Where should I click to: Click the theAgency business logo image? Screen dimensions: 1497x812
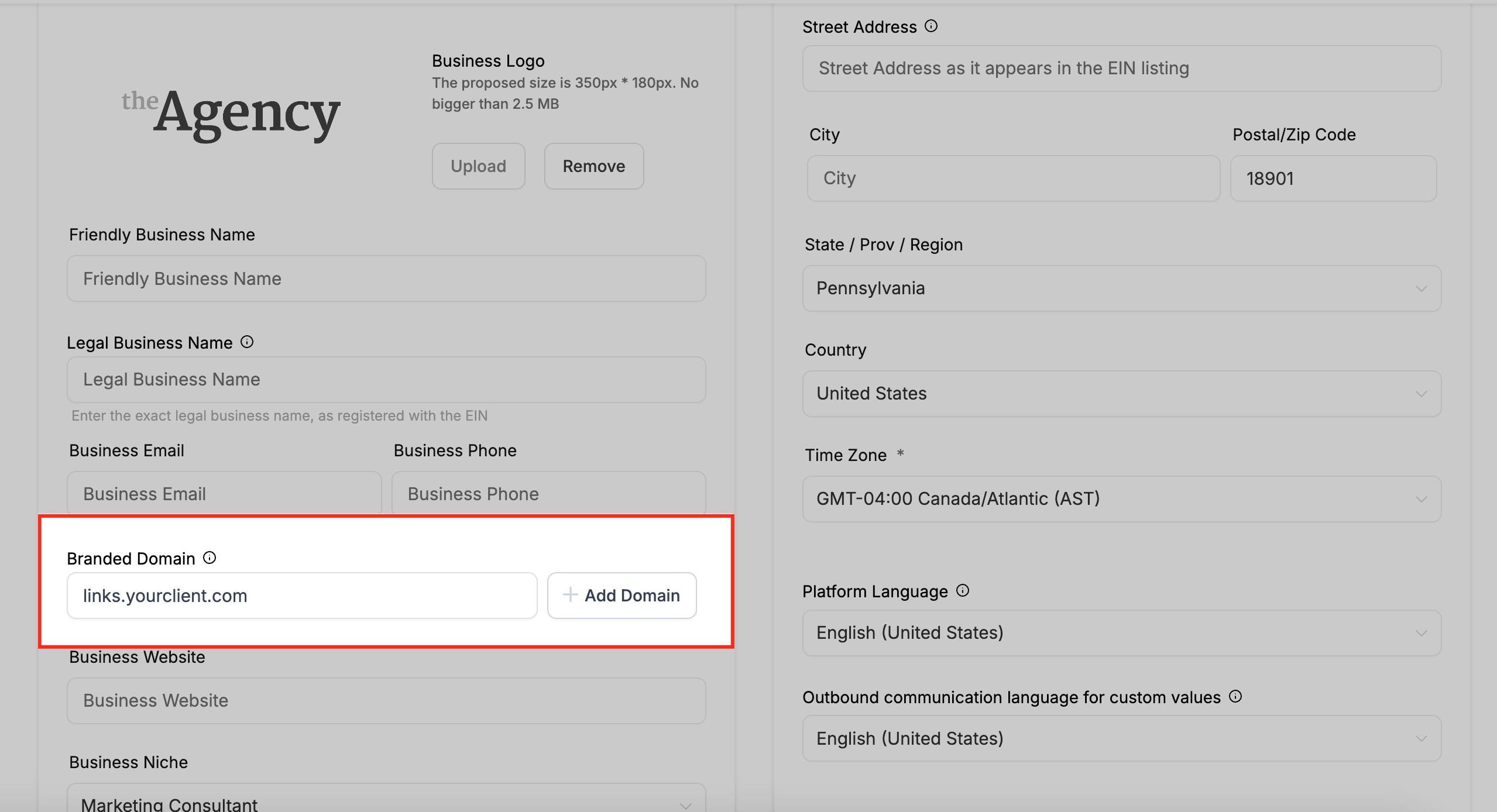tap(231, 113)
